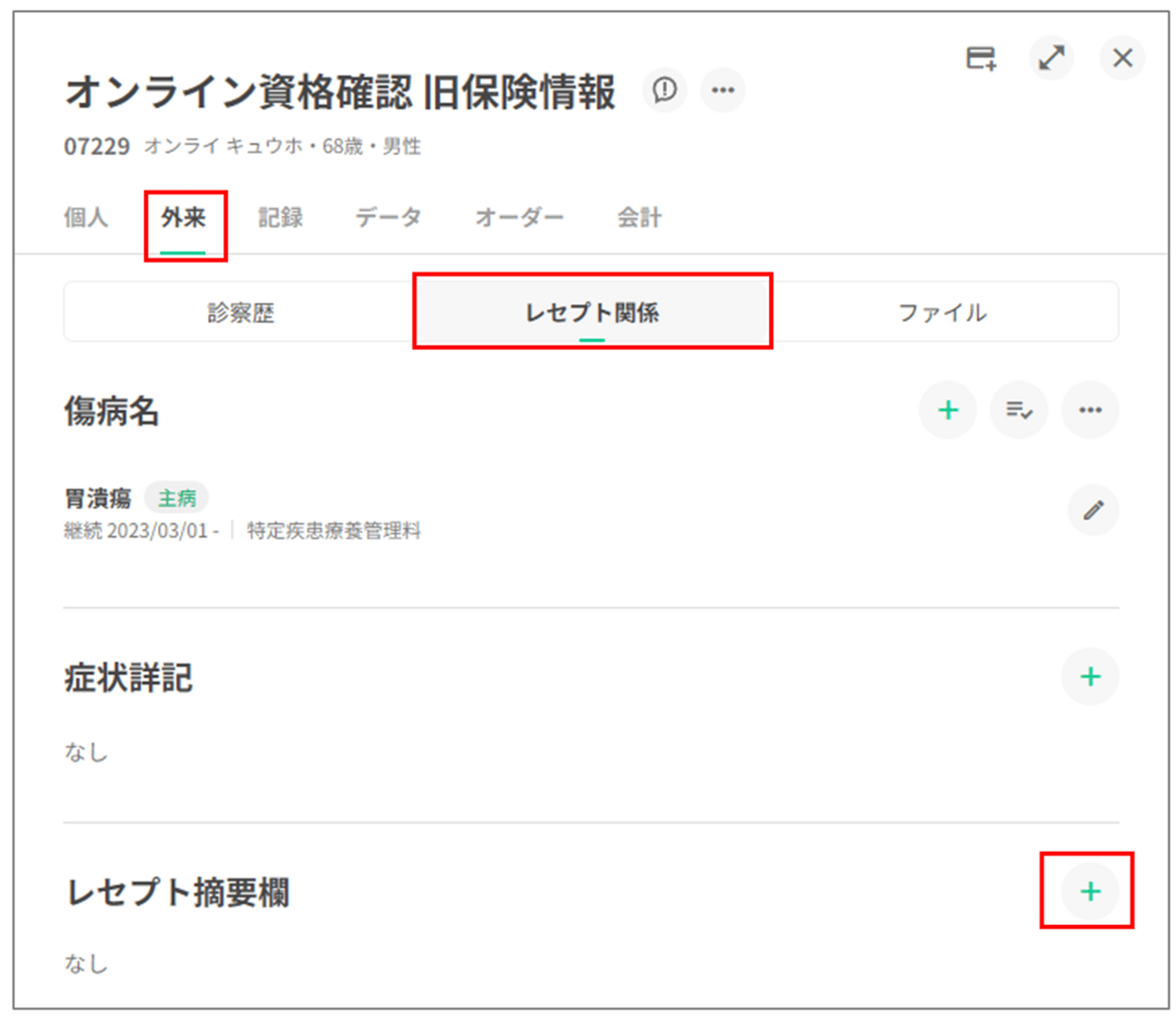
Task: Select the レセプト関係 sub-tab
Action: click(x=592, y=312)
